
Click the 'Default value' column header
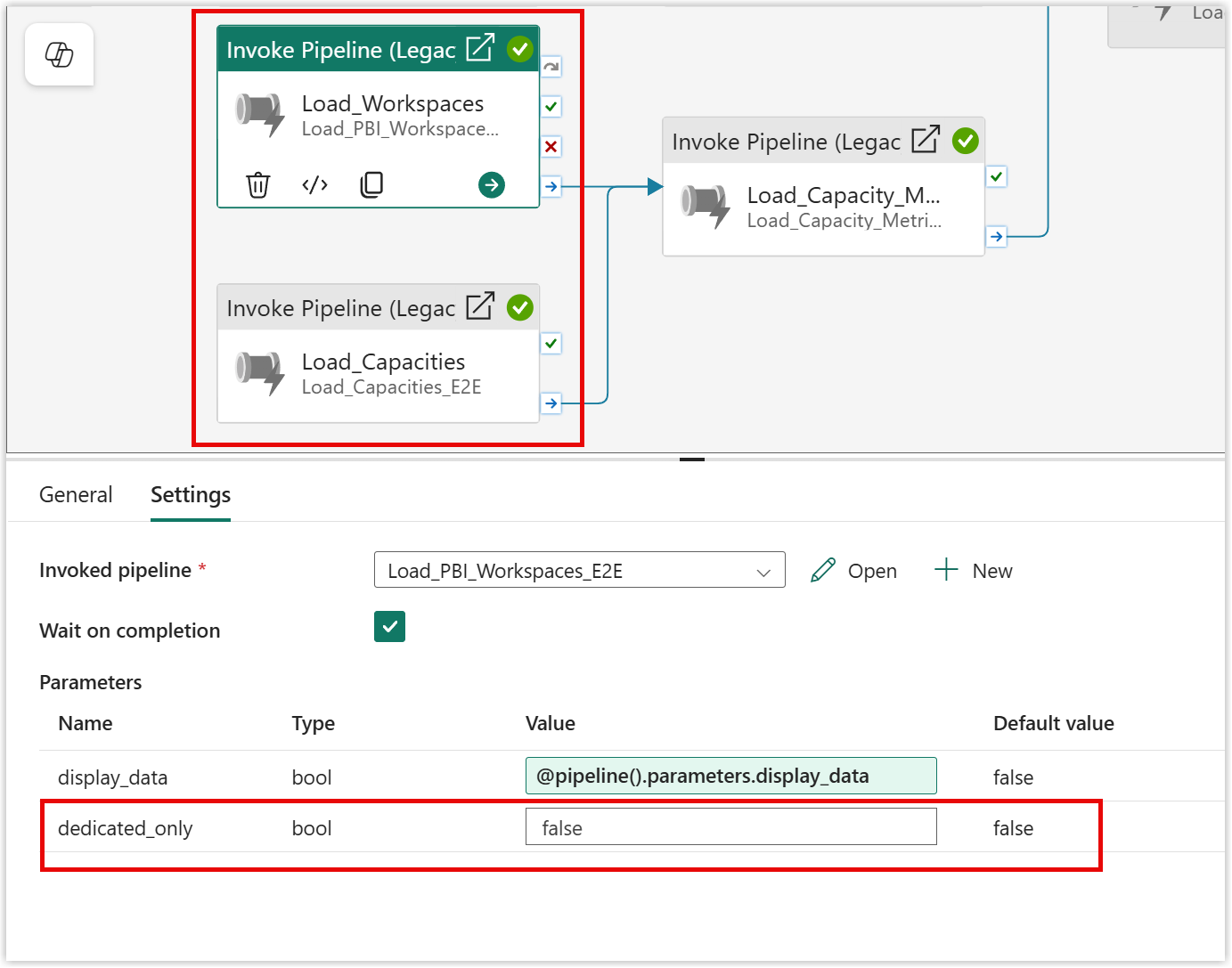coord(1054,723)
